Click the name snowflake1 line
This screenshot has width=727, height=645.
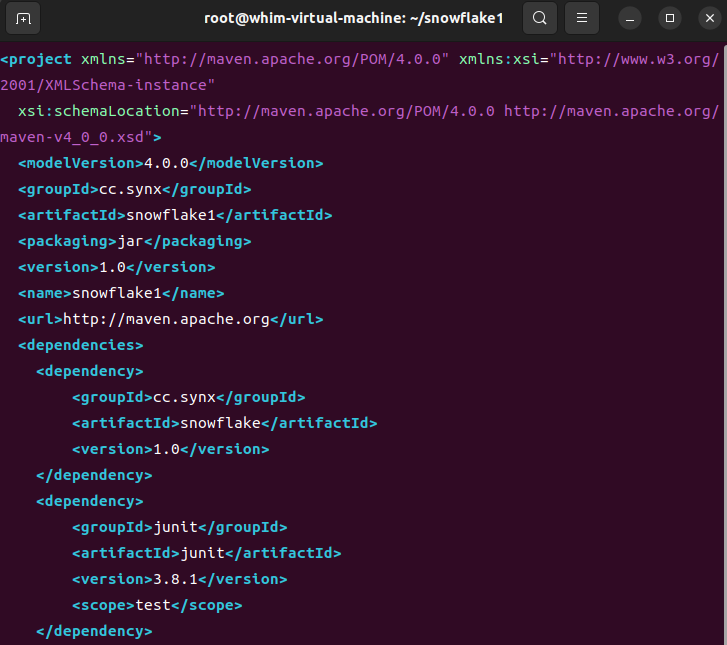[121, 293]
